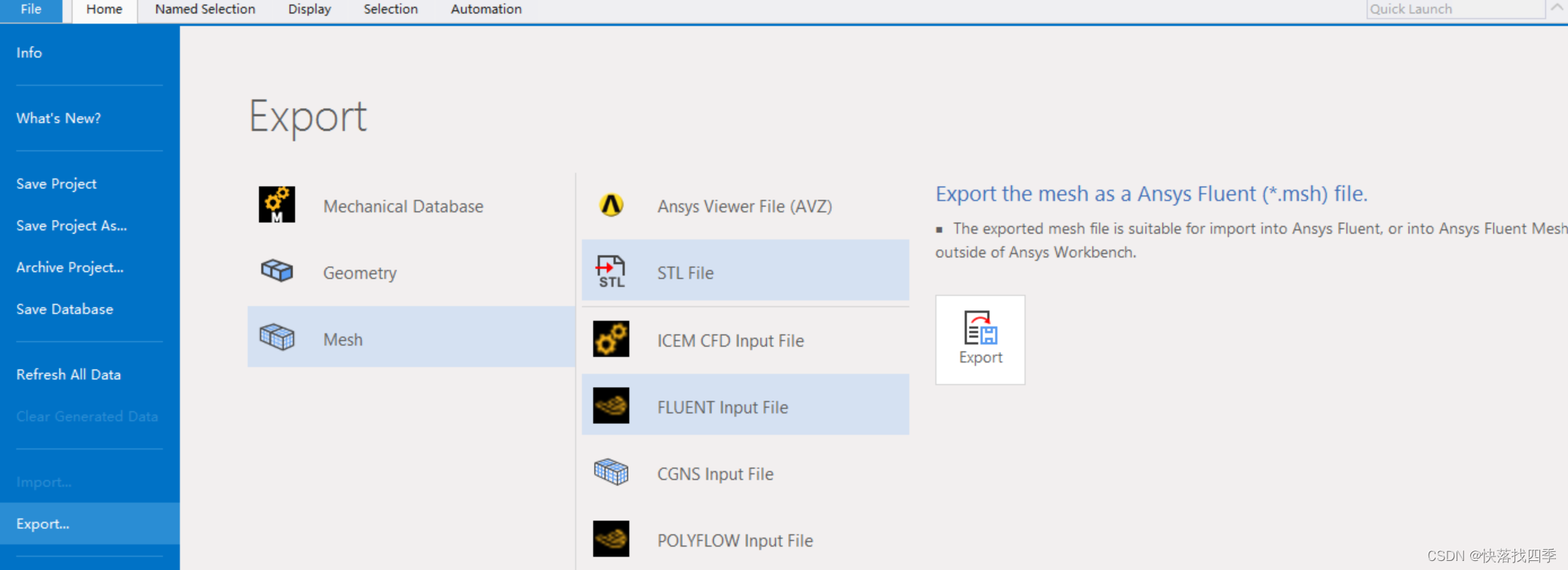Click the Mesh grid cube icon
Viewport: 1568px width, 570px height.
click(276, 337)
